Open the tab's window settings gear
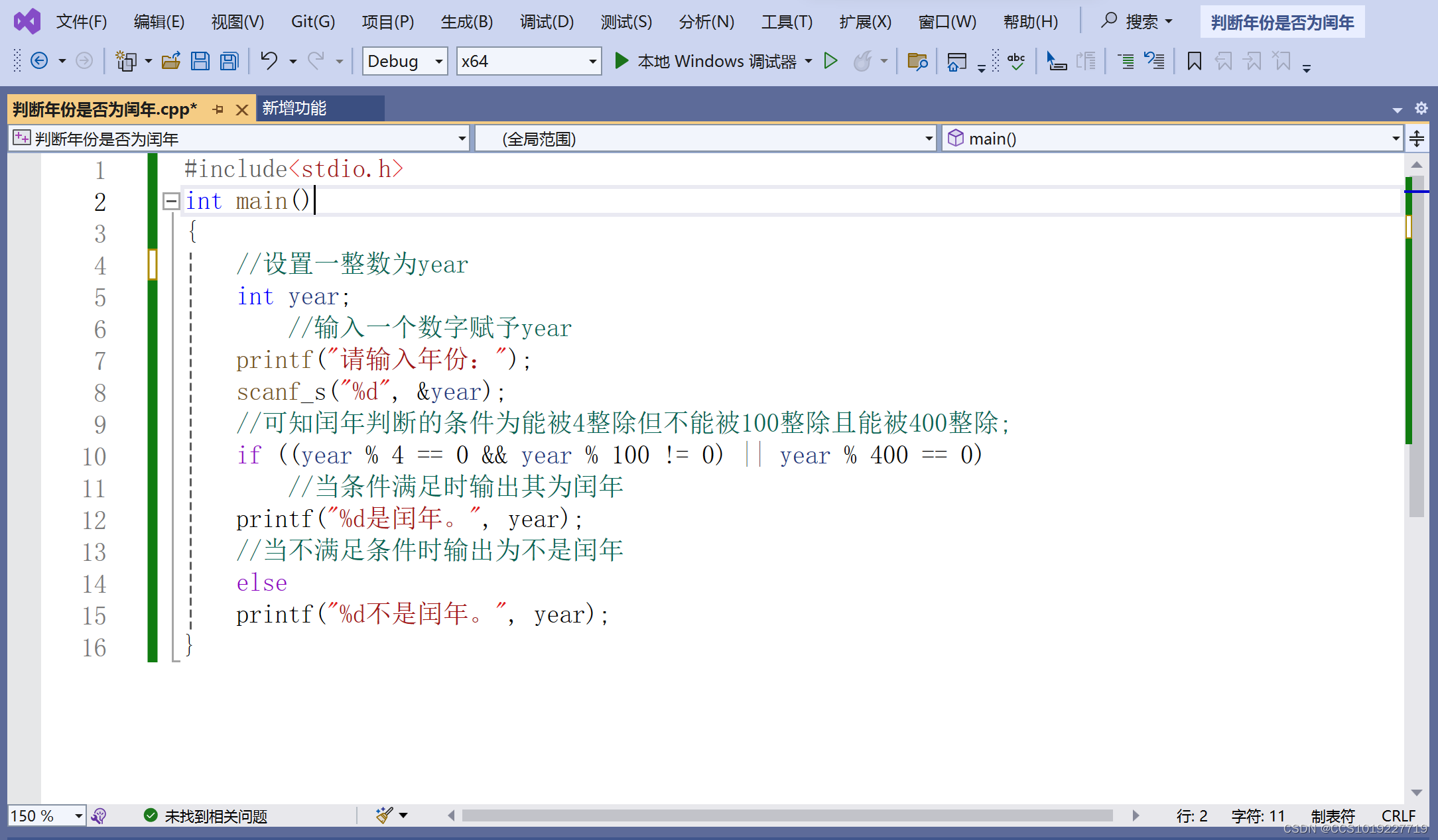Screen dimensions: 1438x840 [x=1421, y=108]
